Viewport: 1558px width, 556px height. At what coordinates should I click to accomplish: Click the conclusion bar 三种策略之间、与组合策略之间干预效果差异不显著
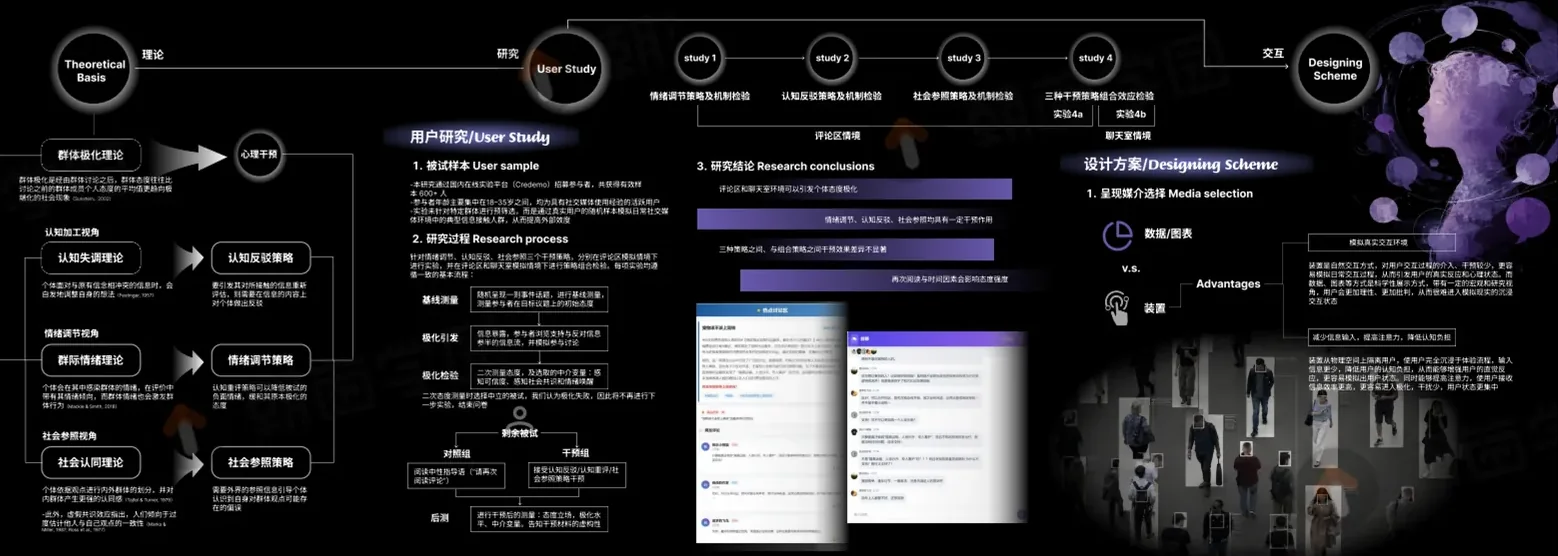click(845, 249)
